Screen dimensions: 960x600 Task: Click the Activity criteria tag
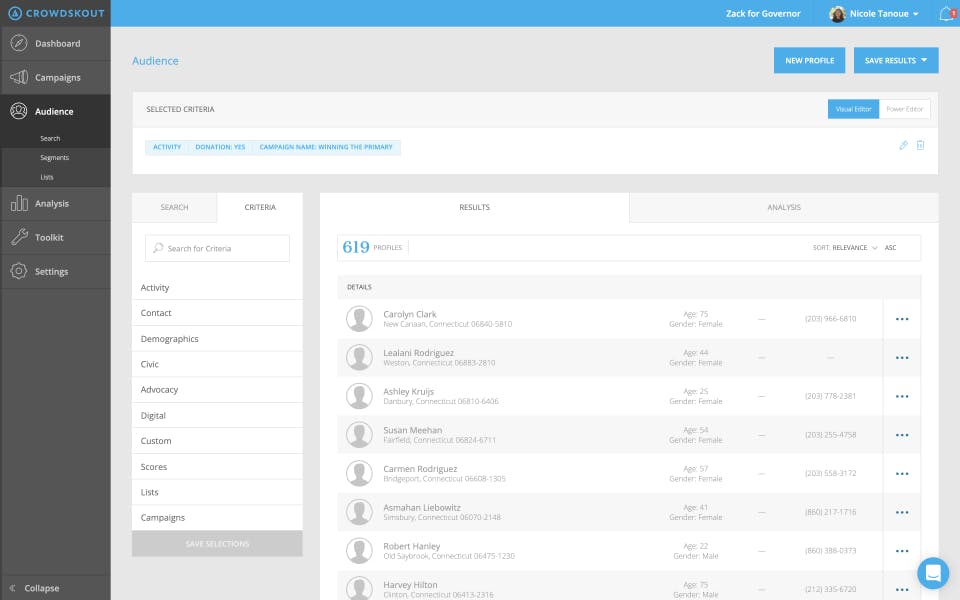pos(167,147)
